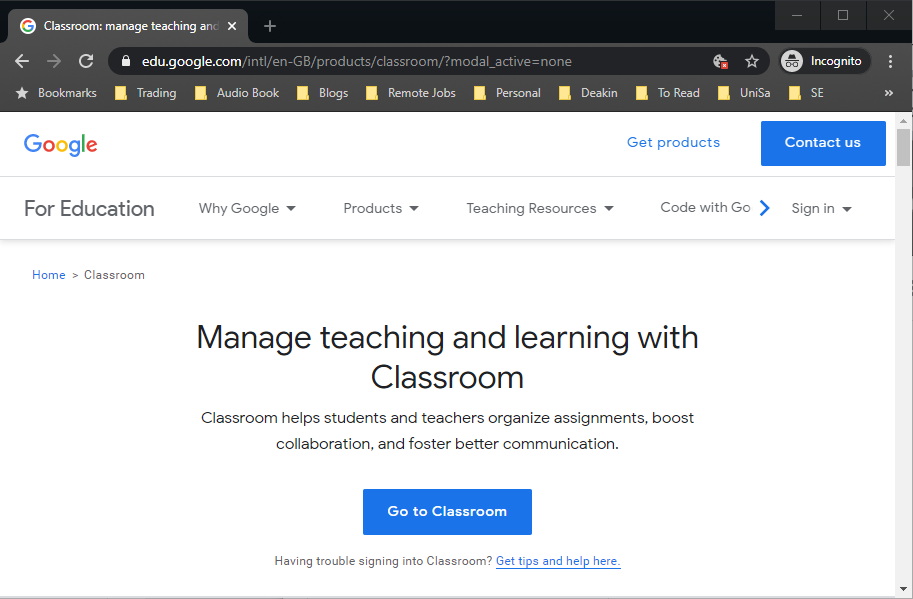
Task: Bookmark this page with the star icon
Action: (752, 61)
